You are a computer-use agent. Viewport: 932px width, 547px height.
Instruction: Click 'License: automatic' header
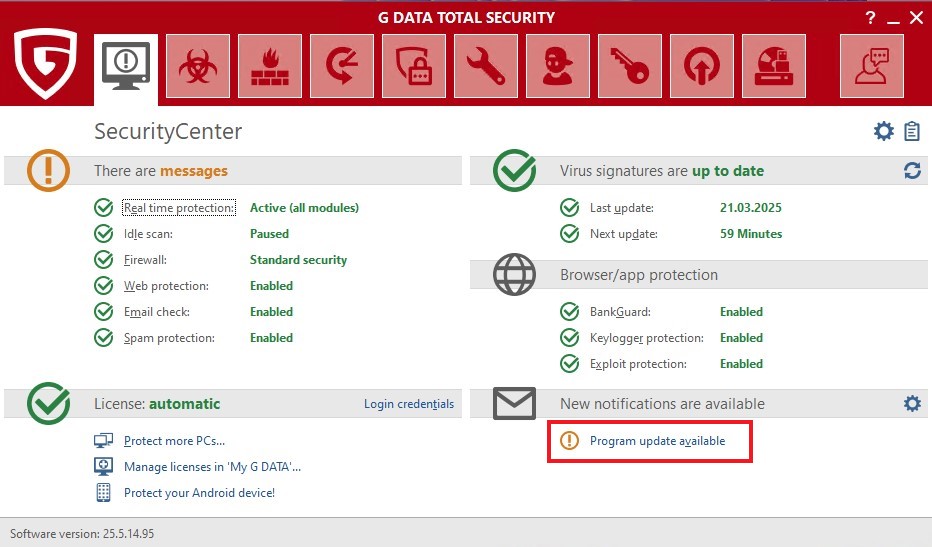pos(157,404)
